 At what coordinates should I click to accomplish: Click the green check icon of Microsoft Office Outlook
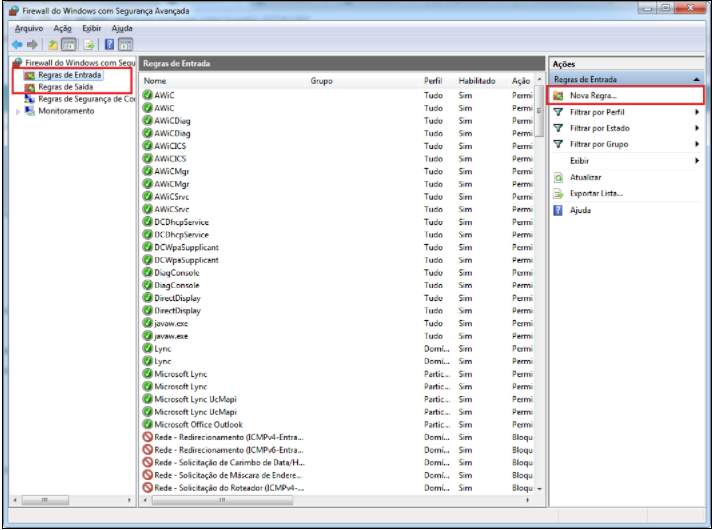tap(148, 424)
